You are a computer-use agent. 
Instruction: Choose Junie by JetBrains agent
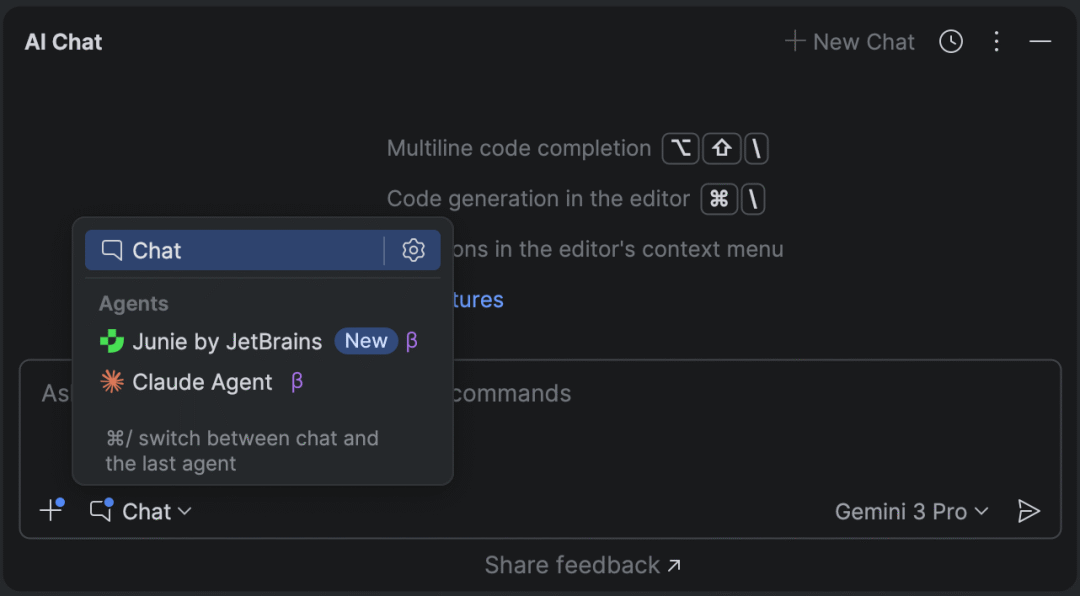click(x=262, y=341)
